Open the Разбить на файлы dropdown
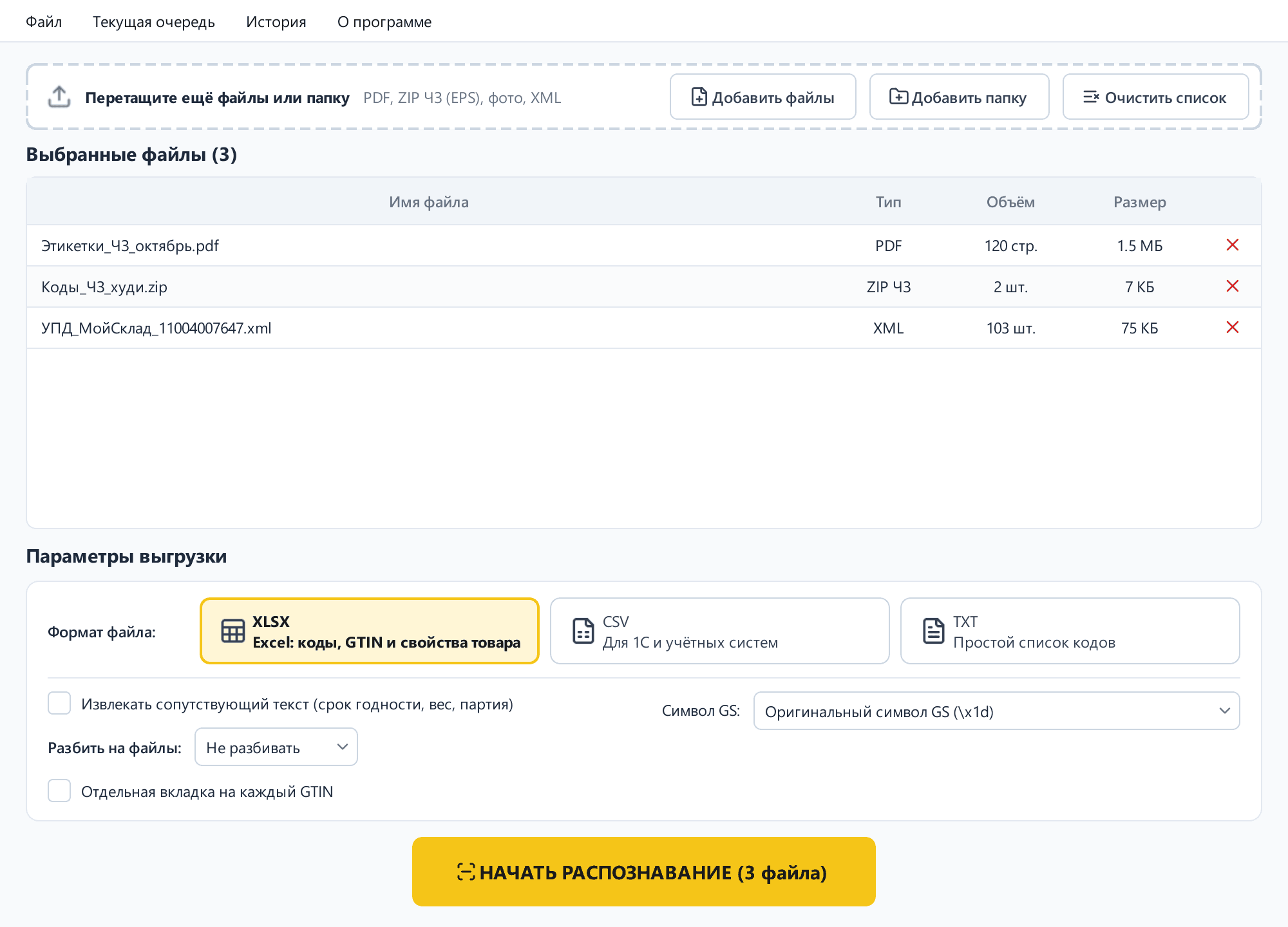This screenshot has width=1288, height=927. click(x=276, y=747)
